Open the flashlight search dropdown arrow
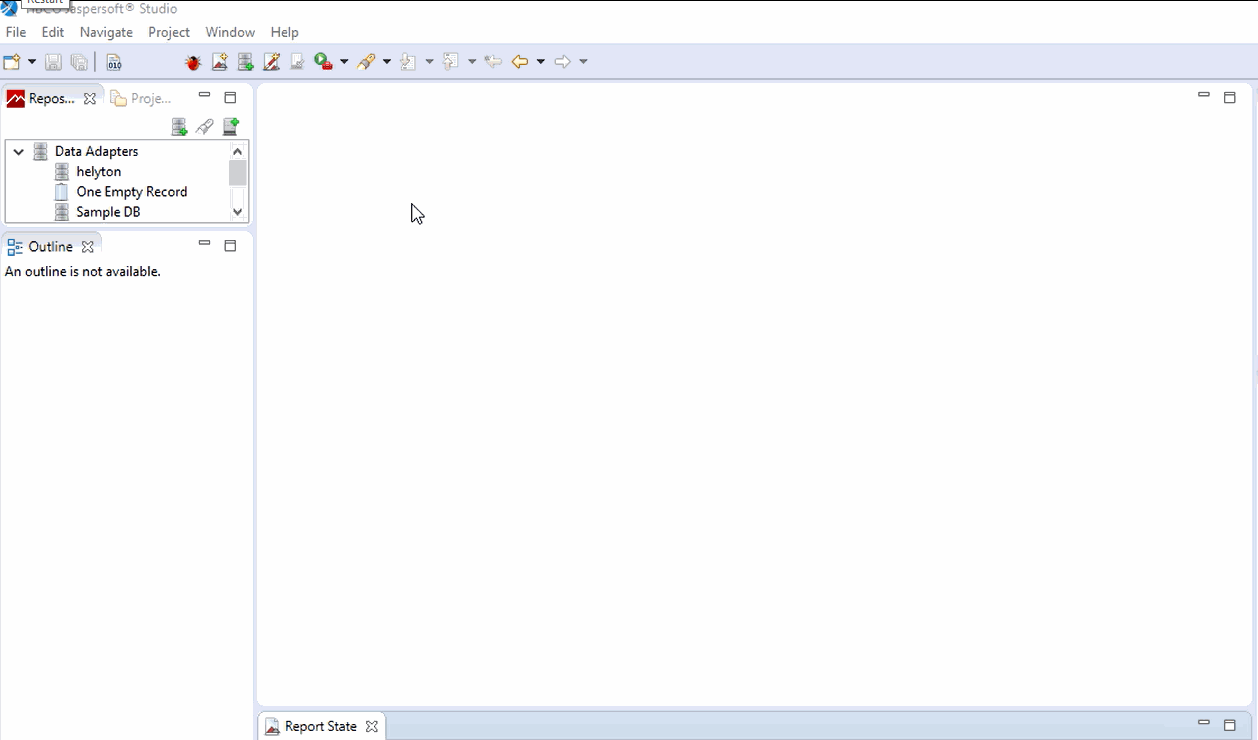1258x740 pixels. [387, 62]
